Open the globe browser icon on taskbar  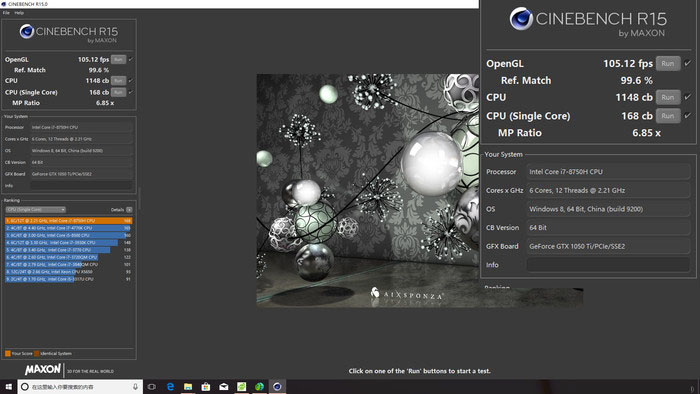point(259,387)
